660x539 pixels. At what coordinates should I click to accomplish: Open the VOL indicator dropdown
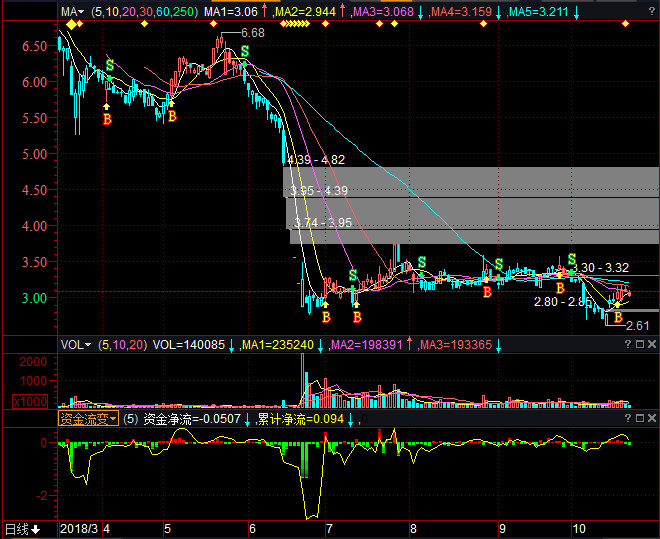[x=75, y=345]
